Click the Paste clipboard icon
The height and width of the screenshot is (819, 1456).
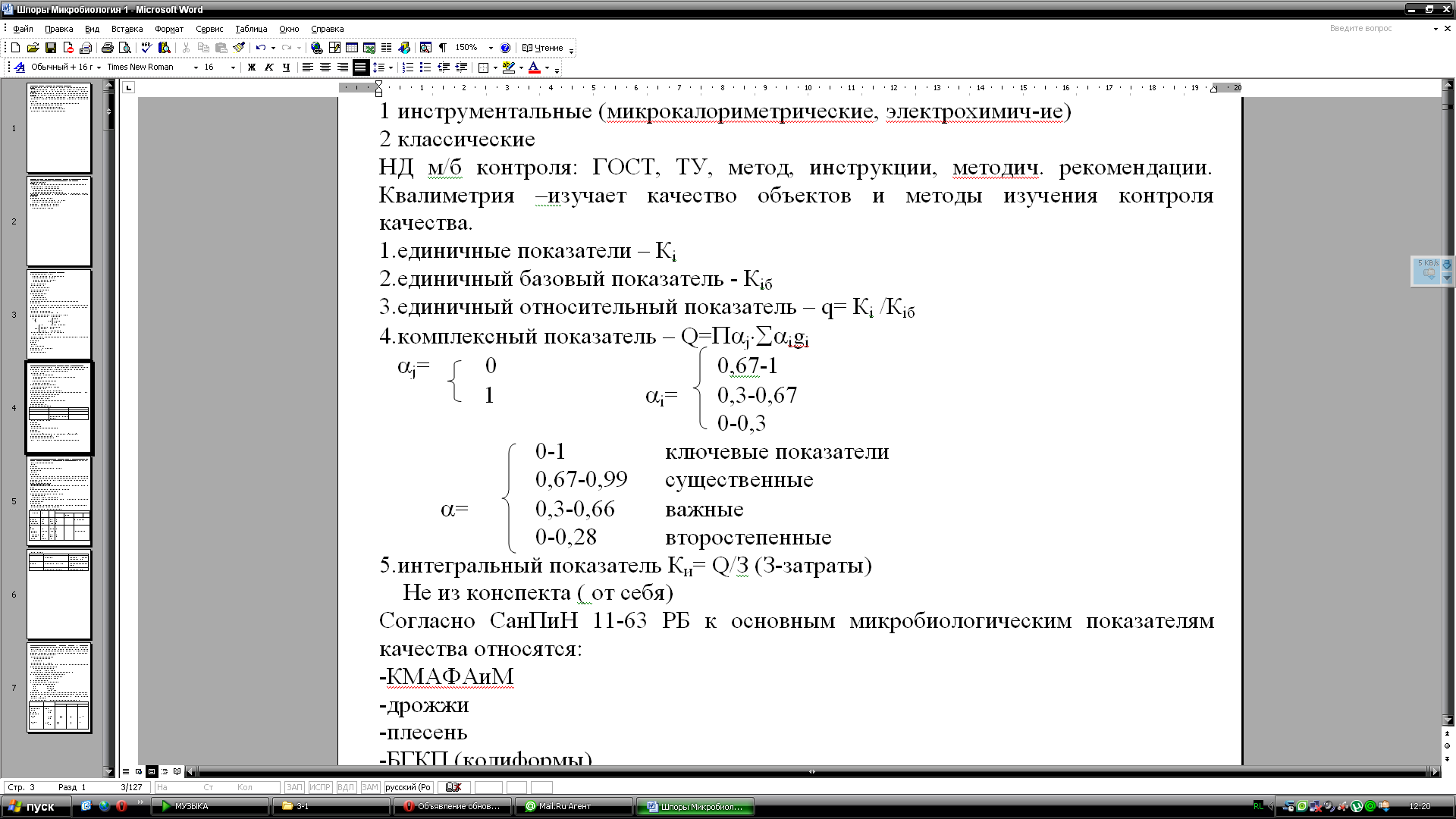tap(221, 48)
